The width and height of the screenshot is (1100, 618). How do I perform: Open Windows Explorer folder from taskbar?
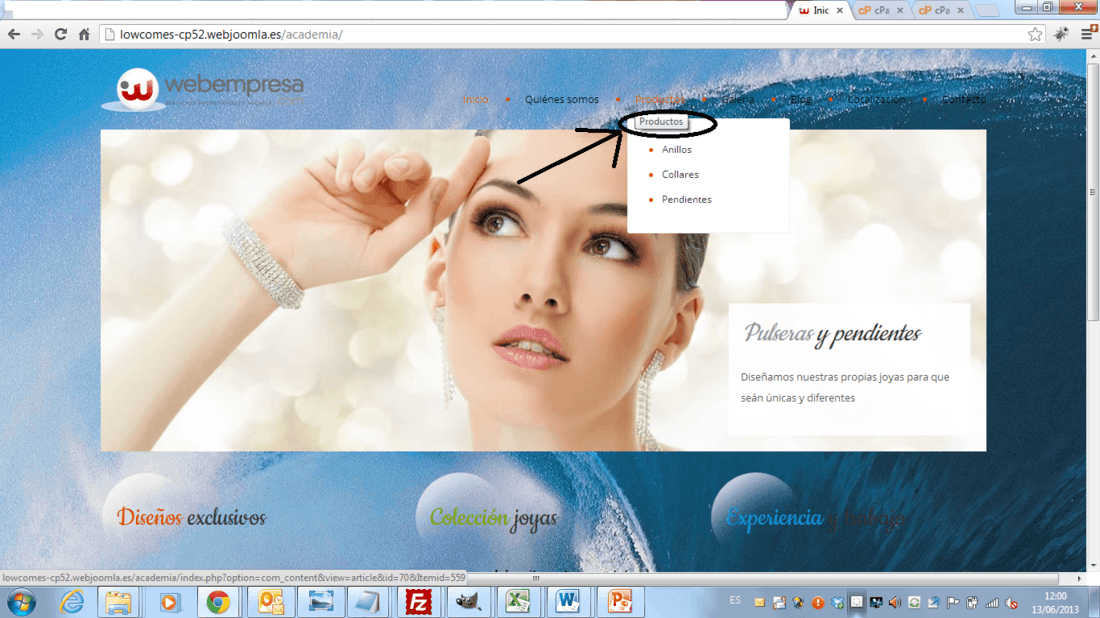point(119,603)
